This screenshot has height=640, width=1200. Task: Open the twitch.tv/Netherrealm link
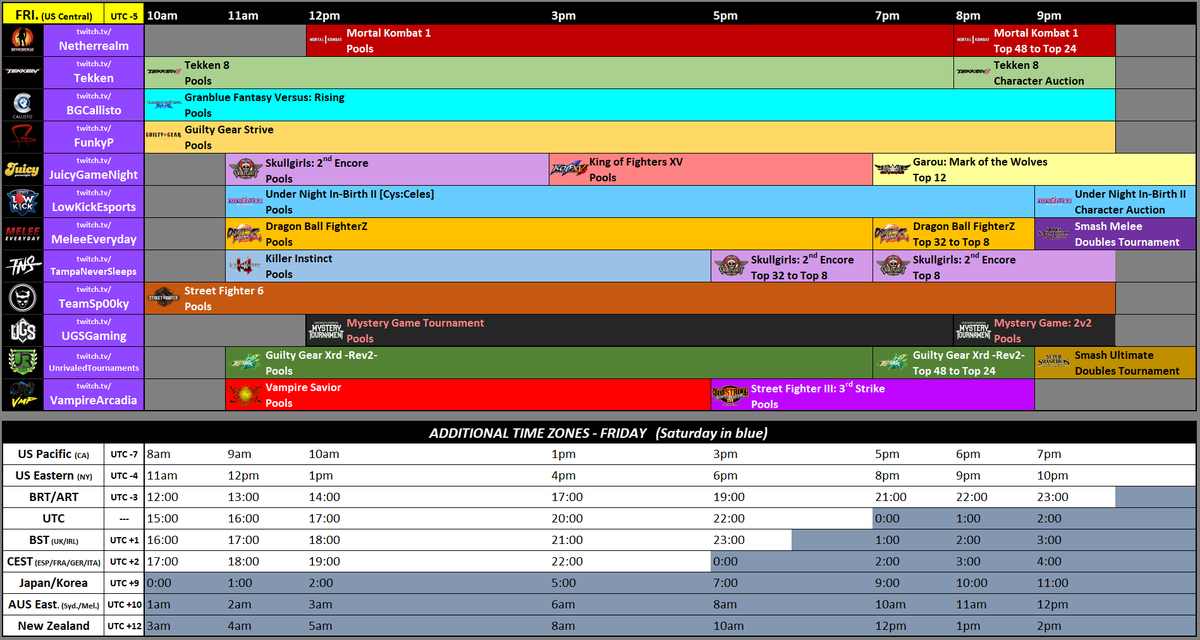point(96,40)
